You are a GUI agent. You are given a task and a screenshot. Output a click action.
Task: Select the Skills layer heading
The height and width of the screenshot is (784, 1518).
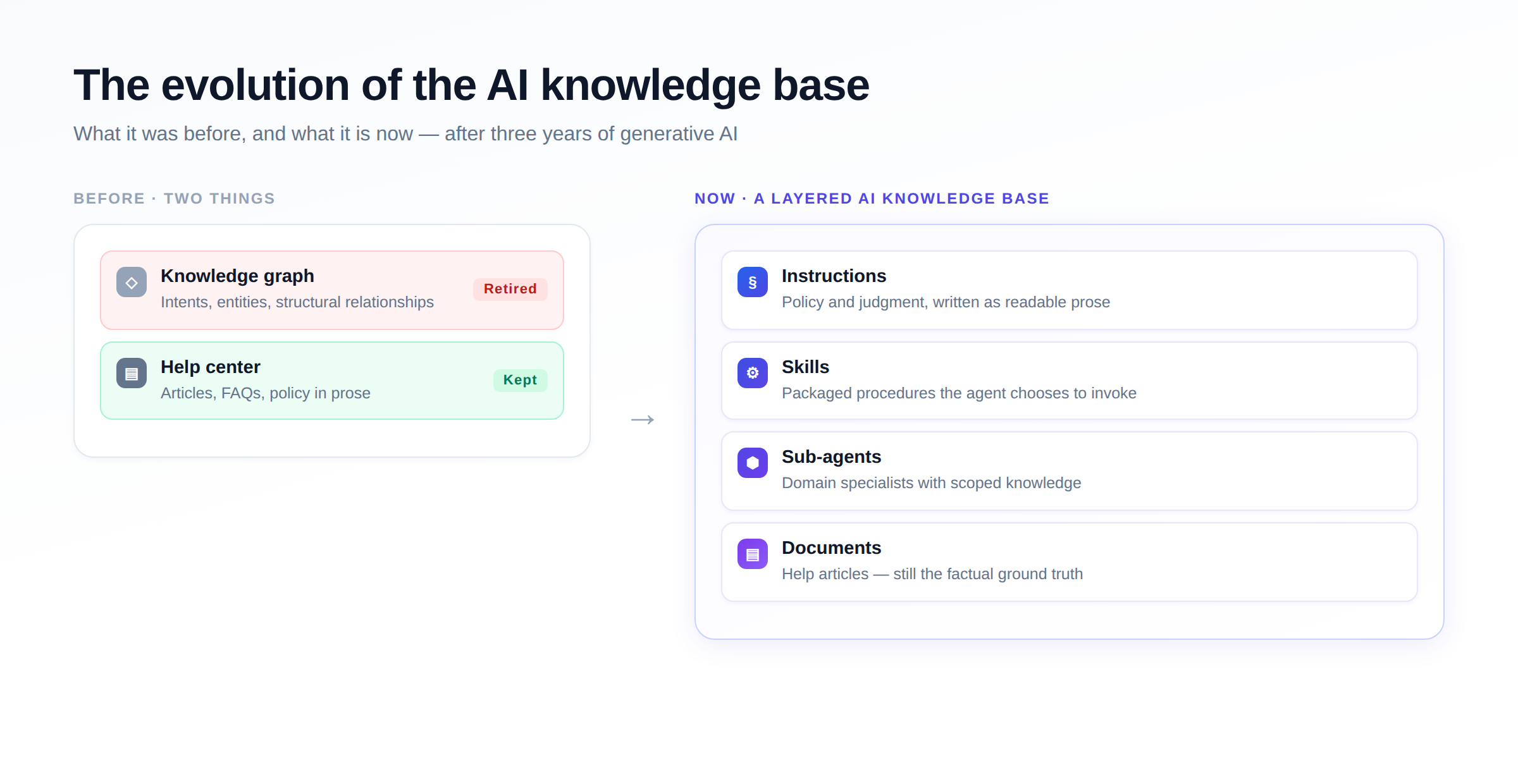point(805,367)
